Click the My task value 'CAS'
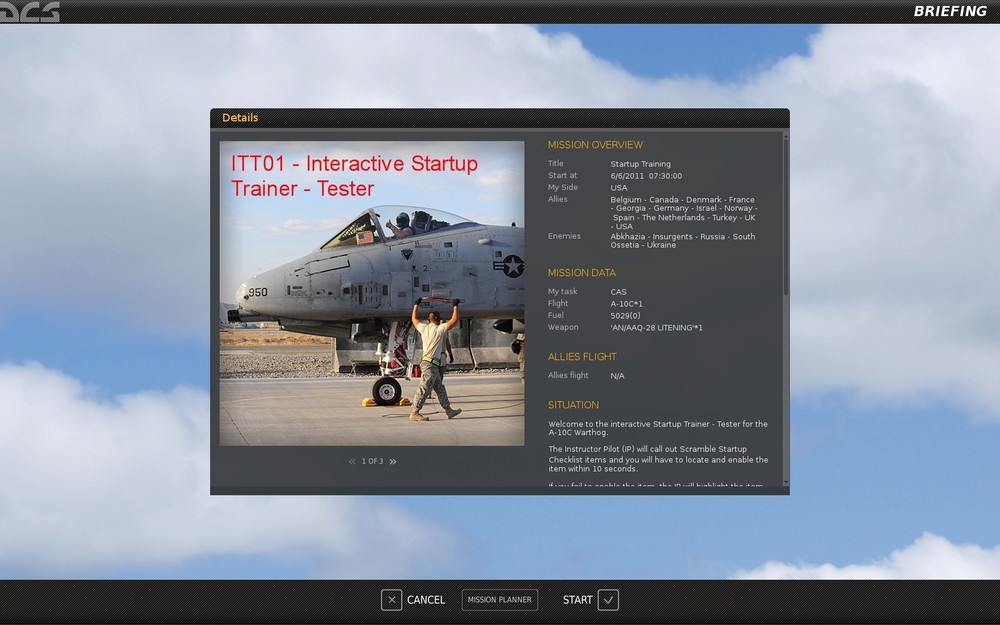The image size is (1000, 625). pyautogui.click(x=618, y=292)
